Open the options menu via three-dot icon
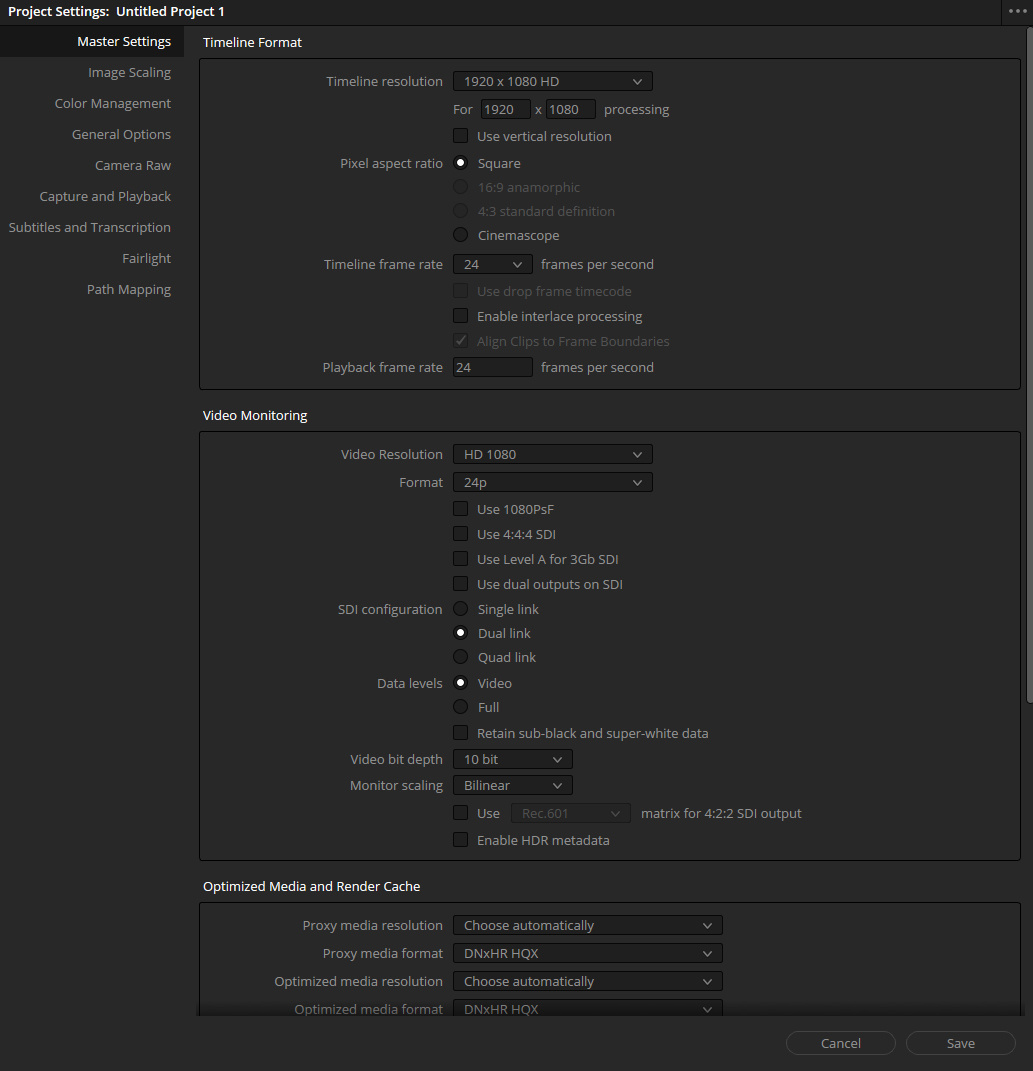The height and width of the screenshot is (1071, 1033). (x=1018, y=11)
